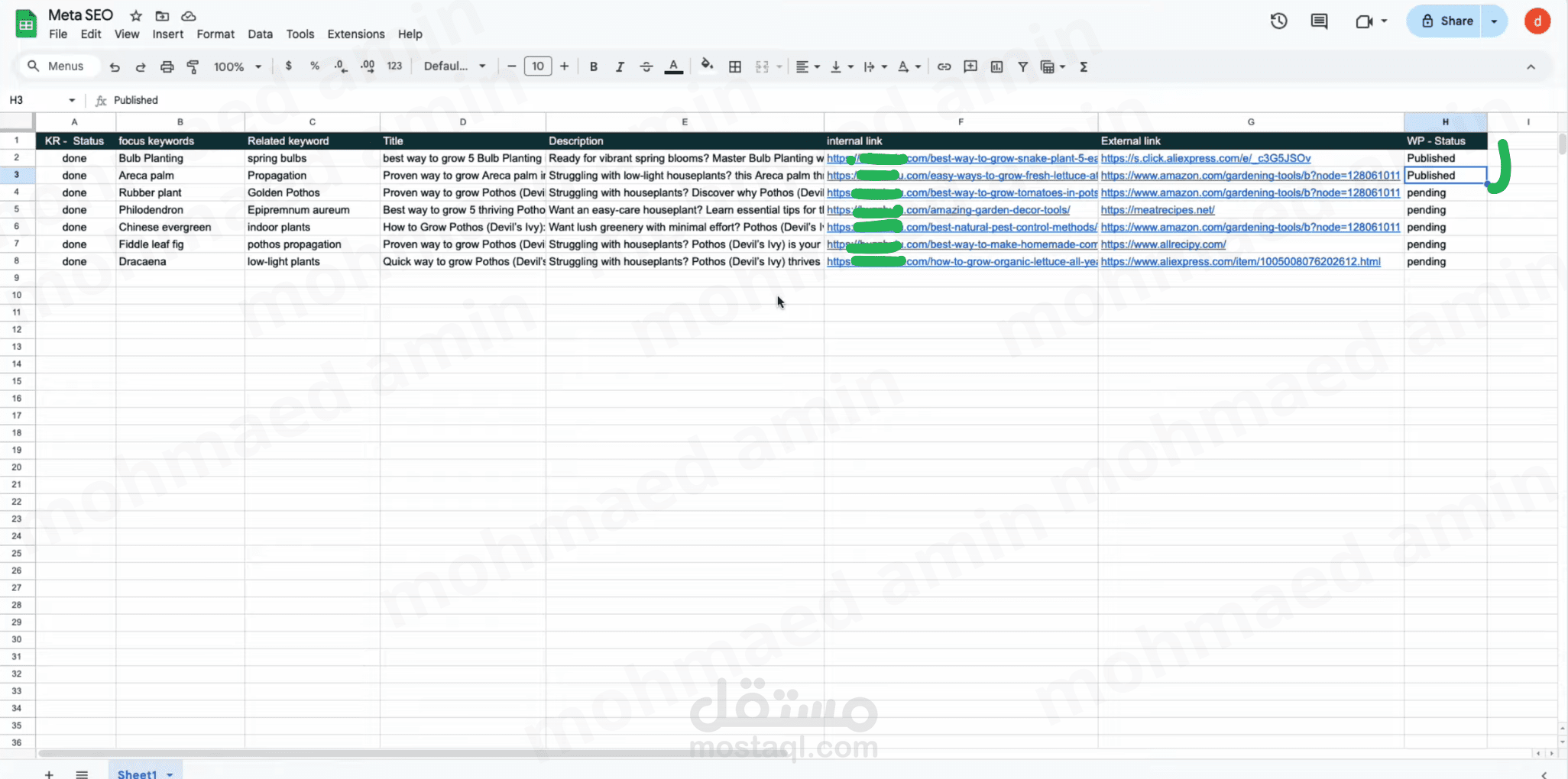Decrease decimal places
This screenshot has width=1568, height=779.
pos(341,66)
